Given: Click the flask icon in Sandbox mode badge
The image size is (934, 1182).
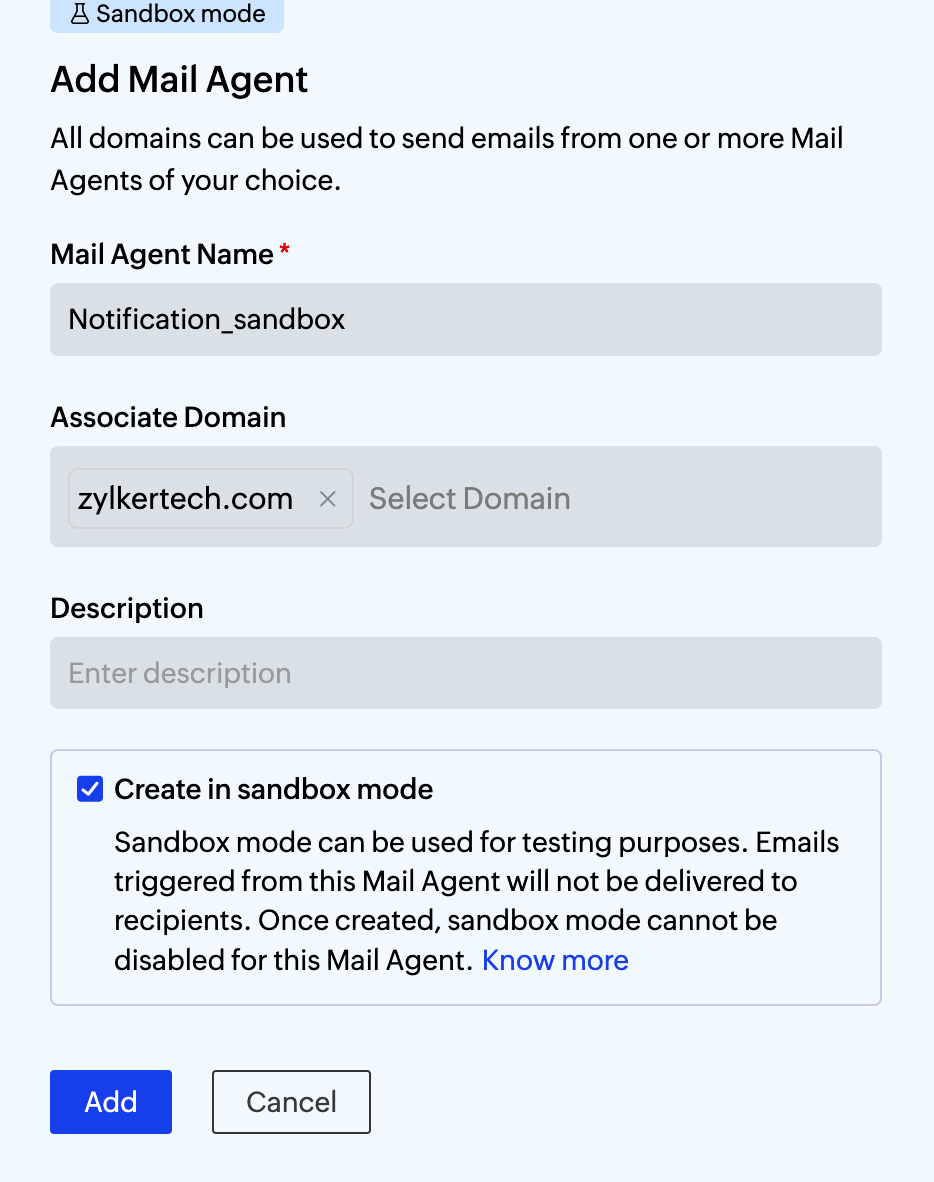Looking at the screenshot, I should [79, 14].
